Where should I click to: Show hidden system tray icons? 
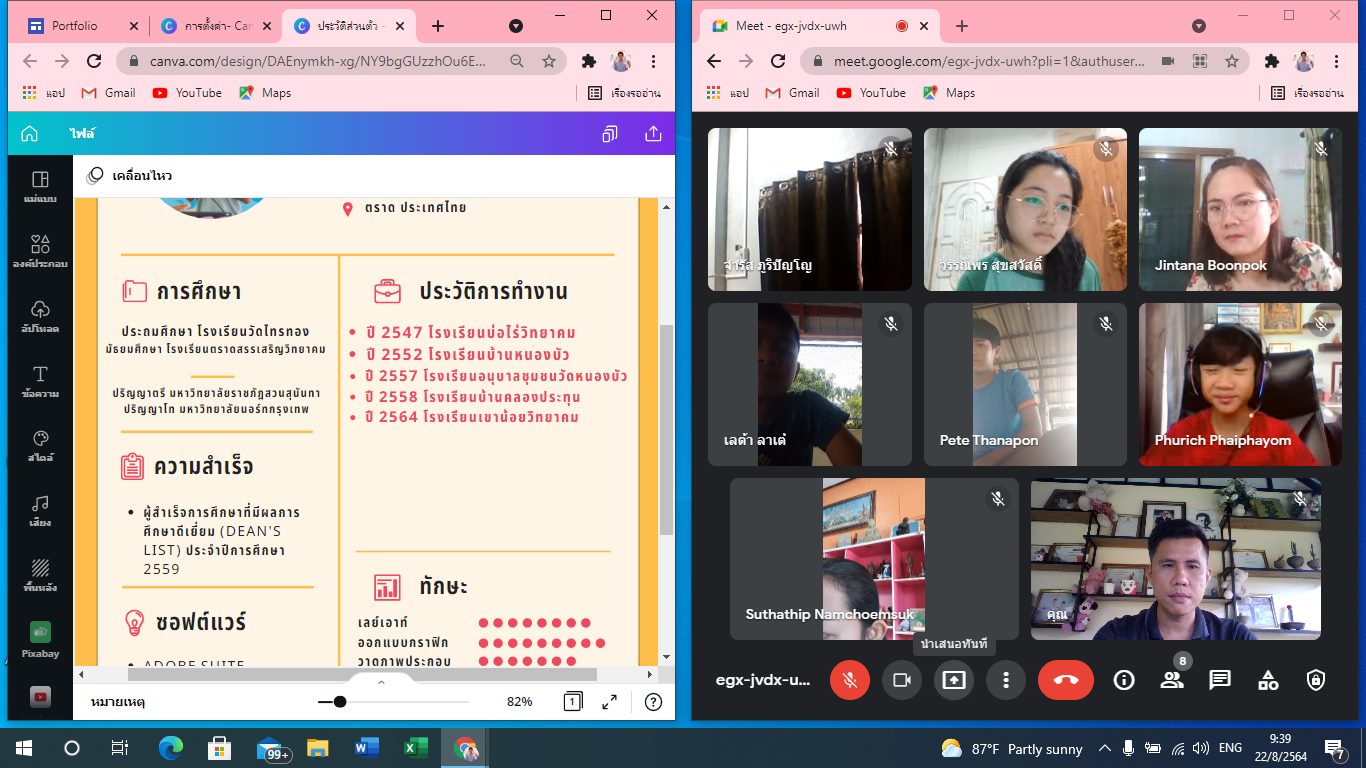(x=1105, y=748)
